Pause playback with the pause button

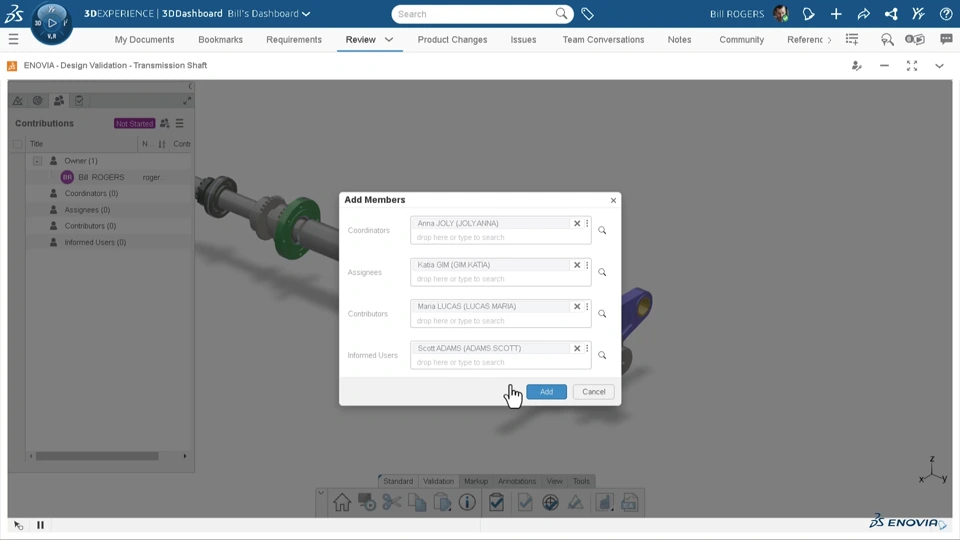(40, 525)
